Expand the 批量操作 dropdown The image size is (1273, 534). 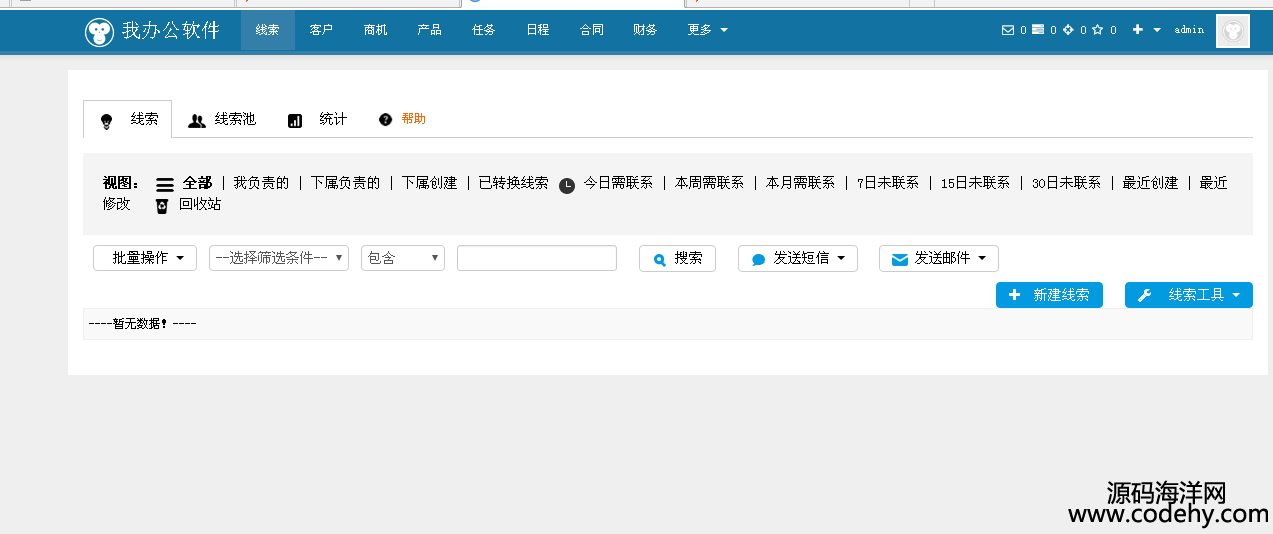point(145,258)
